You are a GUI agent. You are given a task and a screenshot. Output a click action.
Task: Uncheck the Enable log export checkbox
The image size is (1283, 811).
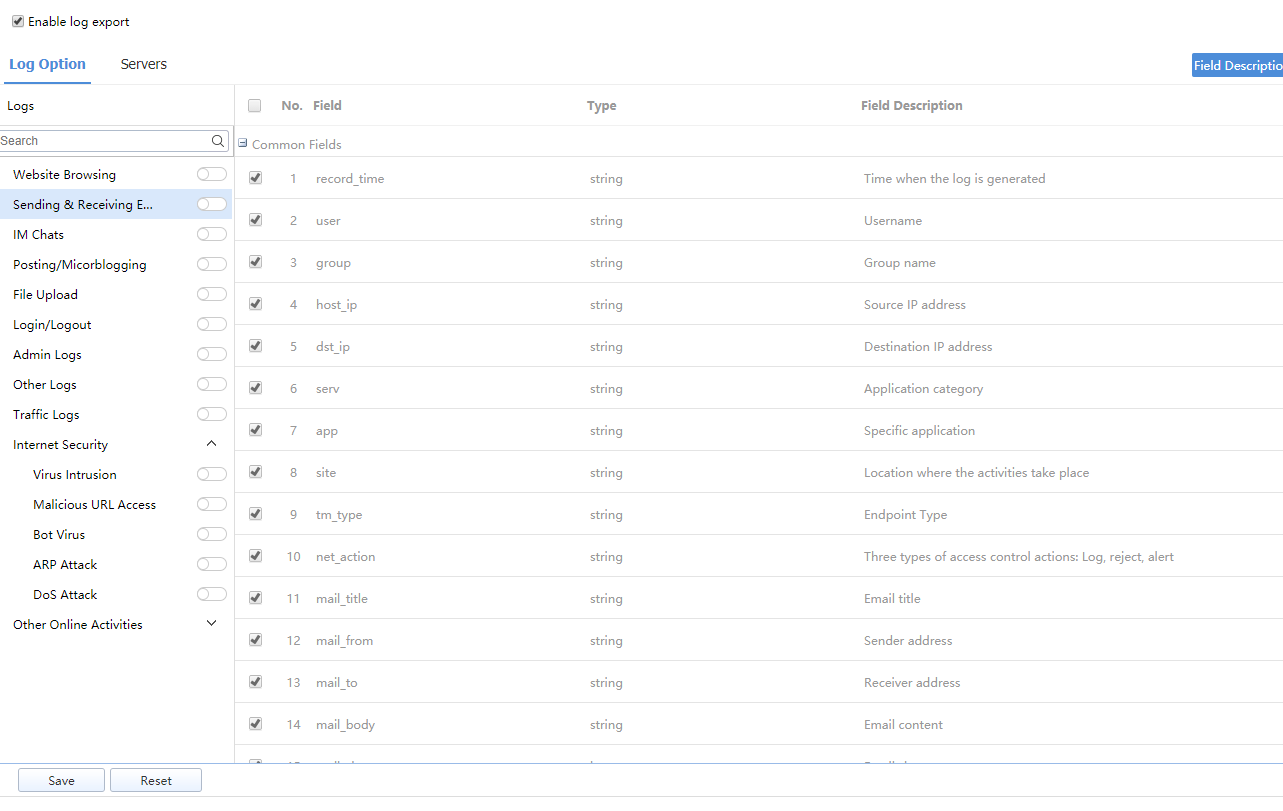pyautogui.click(x=18, y=21)
